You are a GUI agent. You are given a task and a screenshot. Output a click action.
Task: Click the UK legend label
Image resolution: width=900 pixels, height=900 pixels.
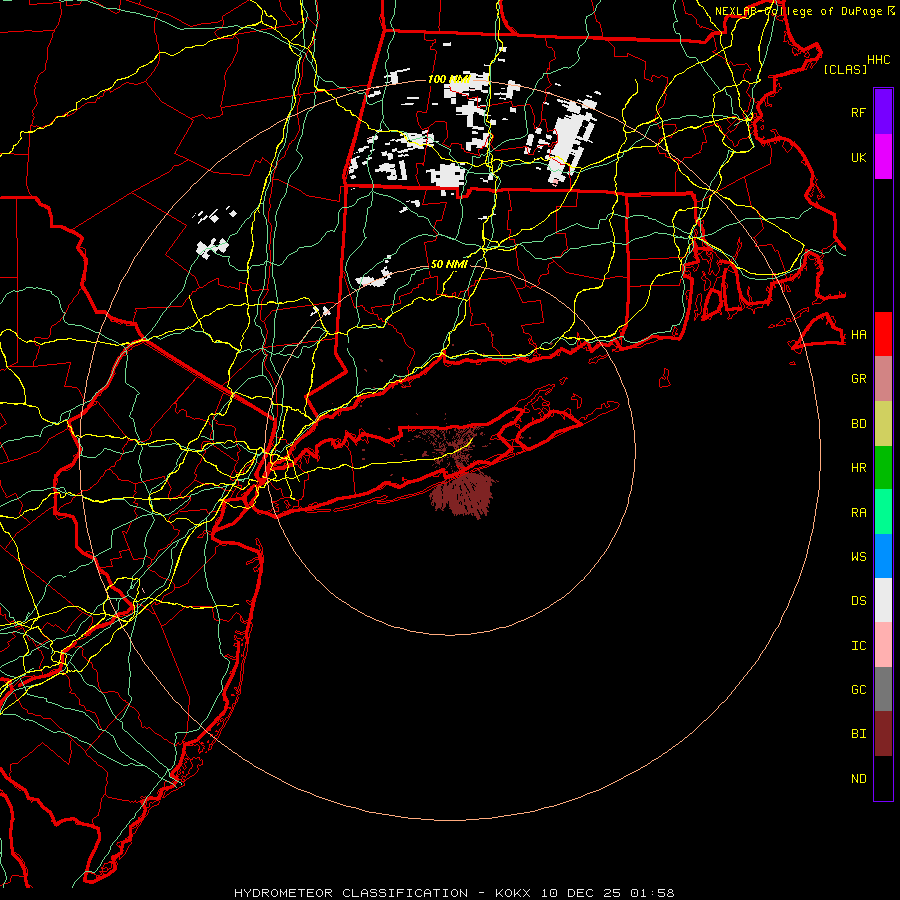(858, 157)
